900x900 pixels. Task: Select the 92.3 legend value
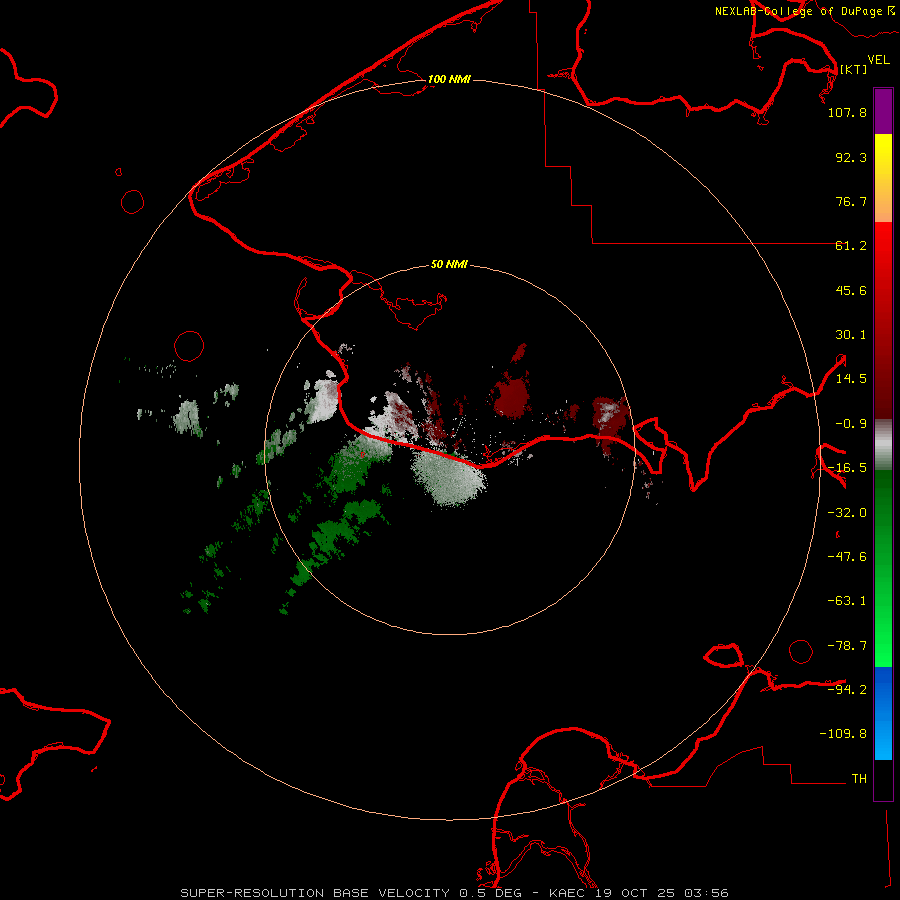pyautogui.click(x=851, y=157)
